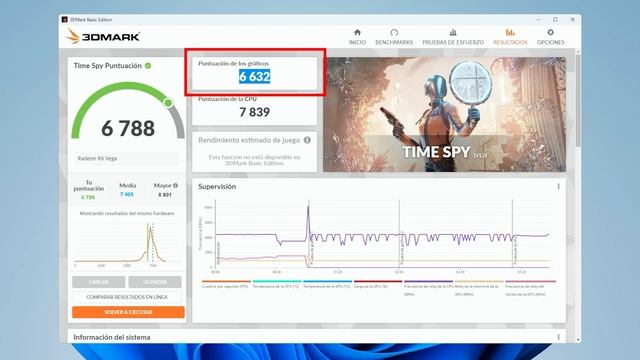The width and height of the screenshot is (640, 360).
Task: Click the Mayor score 8 801
Action: point(165,195)
